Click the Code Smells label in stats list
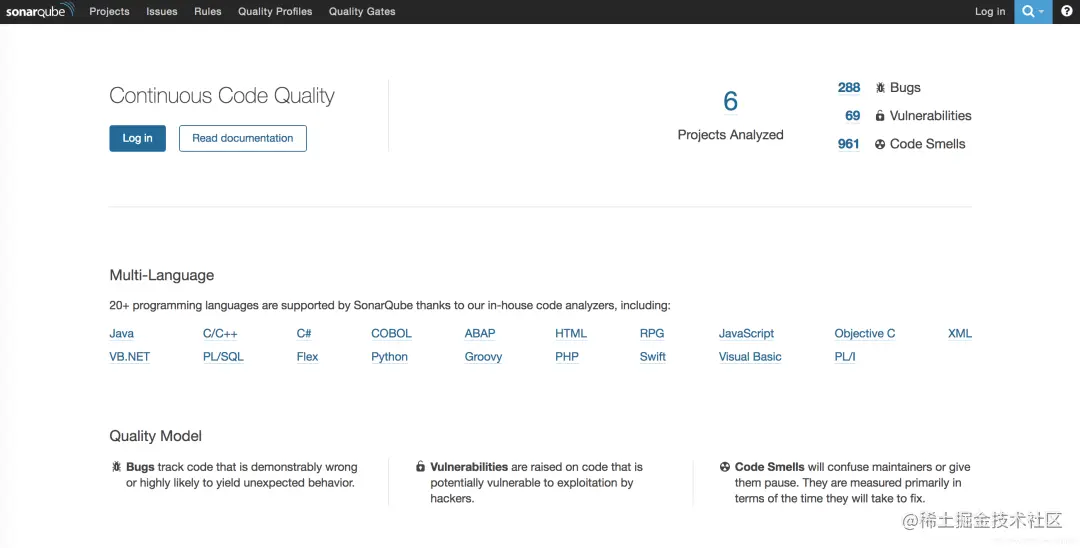Screen dimensions: 1080x548 pyautogui.click(x=927, y=144)
